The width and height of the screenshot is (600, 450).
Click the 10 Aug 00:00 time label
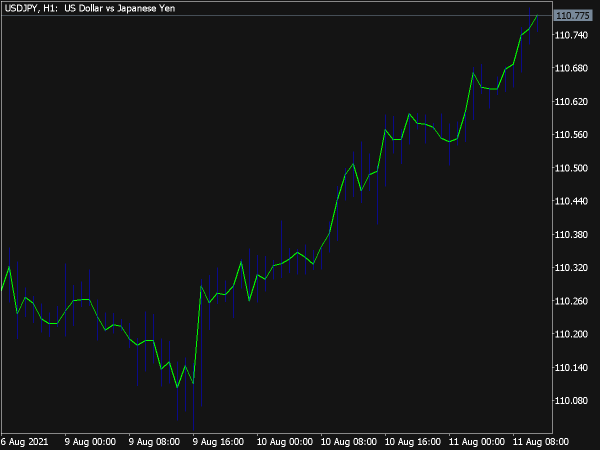coord(285,442)
